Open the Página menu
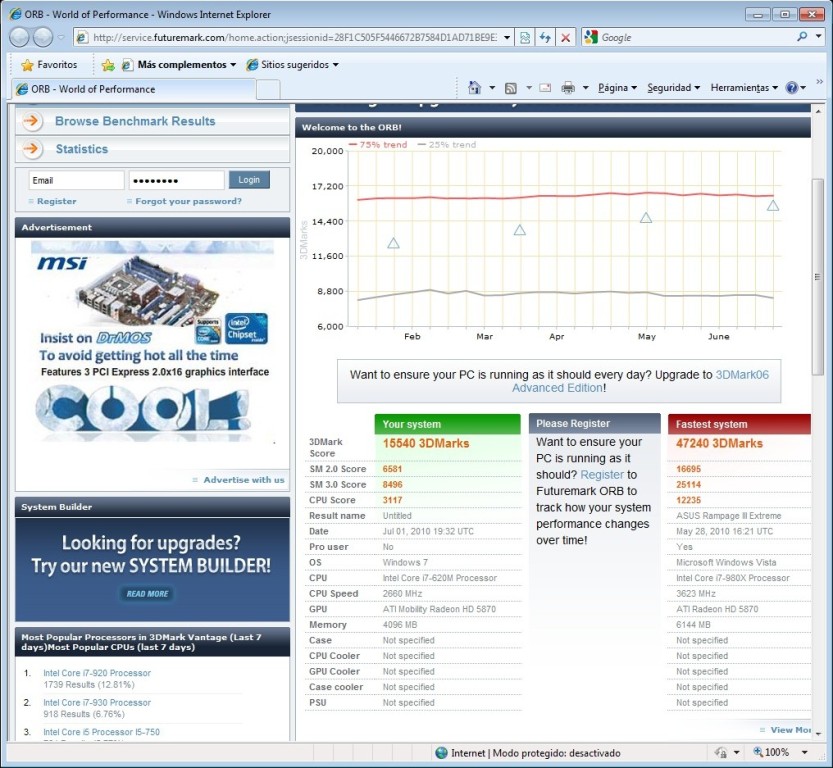 point(617,88)
